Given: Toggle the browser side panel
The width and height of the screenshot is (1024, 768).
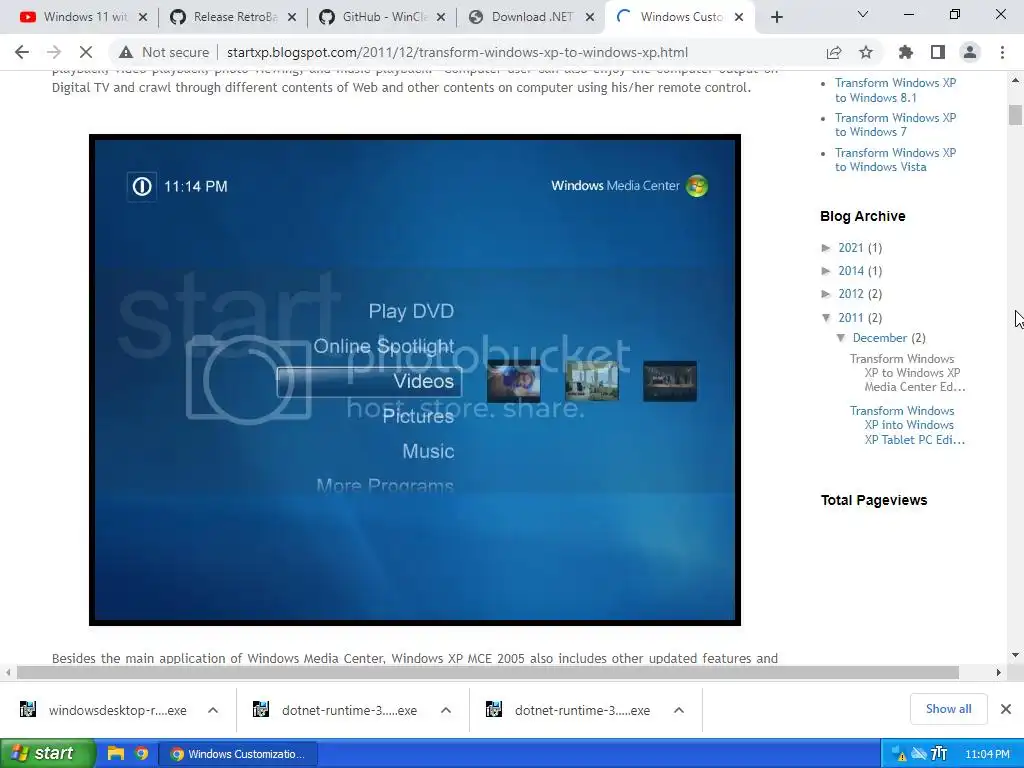Looking at the screenshot, I should tap(938, 52).
